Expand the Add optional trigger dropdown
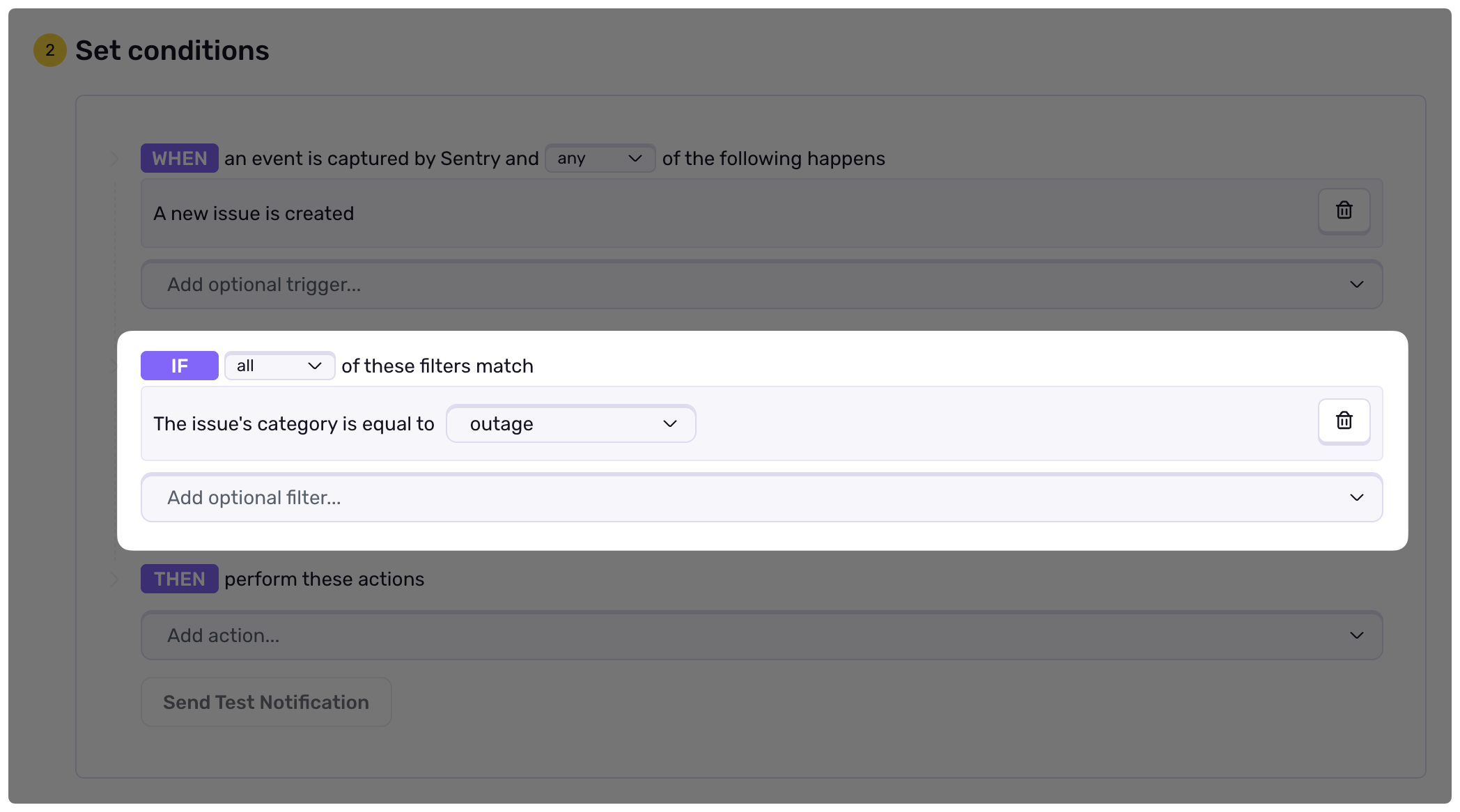This screenshot has height=812, width=1460. point(761,284)
